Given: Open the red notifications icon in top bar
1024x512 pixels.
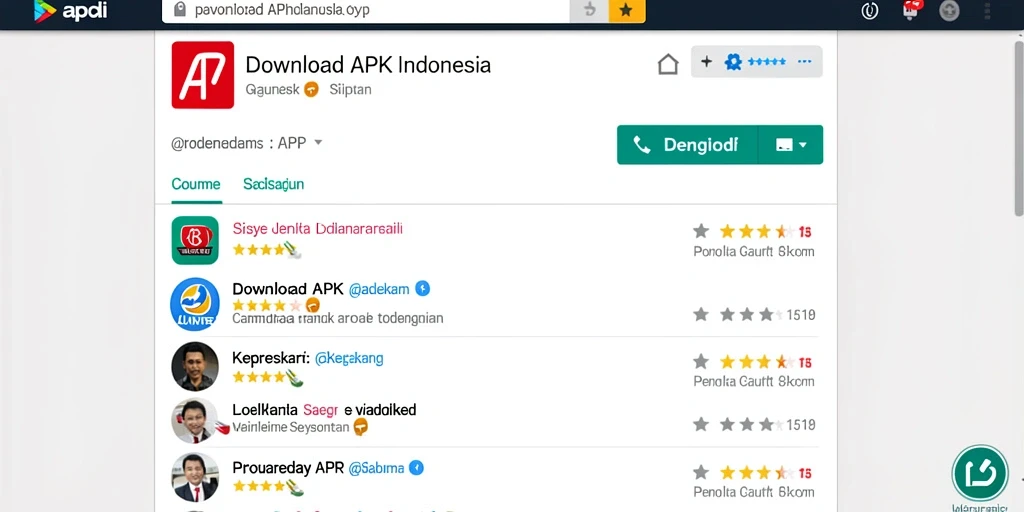Looking at the screenshot, I should pos(912,9).
